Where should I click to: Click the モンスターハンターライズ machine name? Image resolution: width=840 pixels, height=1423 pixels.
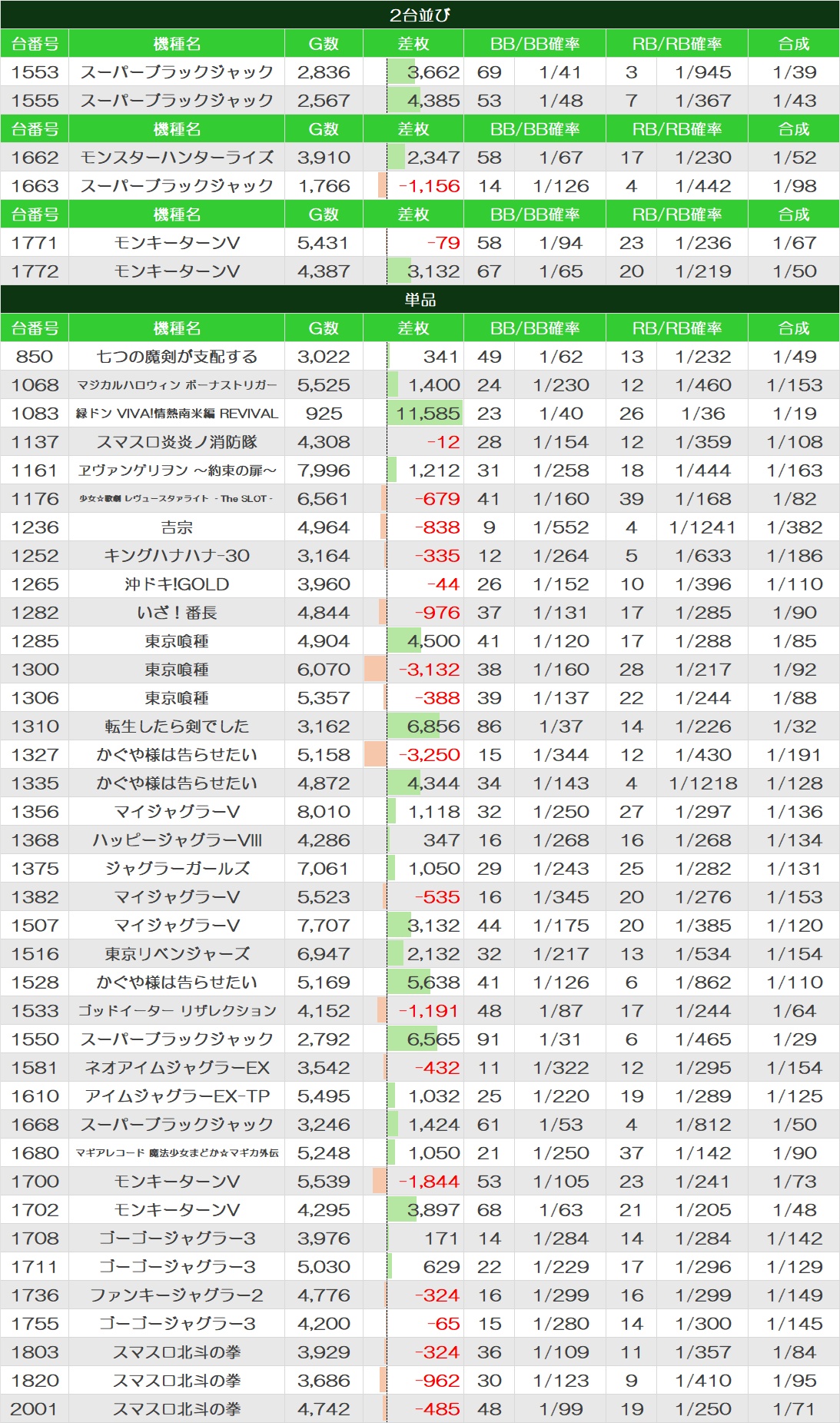click(177, 158)
